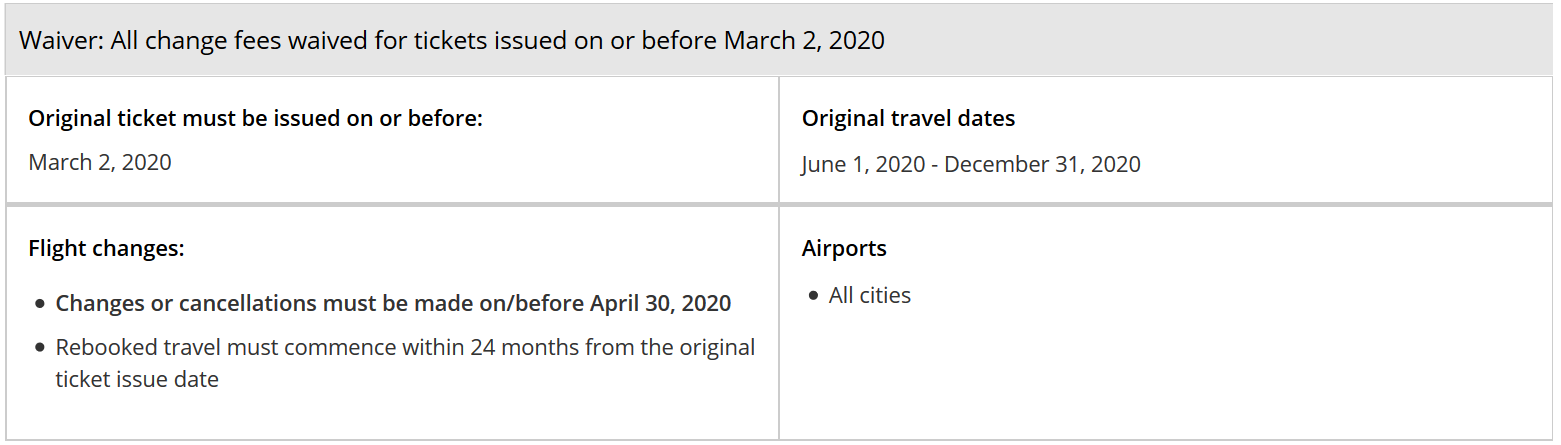
Task: Click the "Flight changes:" heading
Action: [106, 248]
